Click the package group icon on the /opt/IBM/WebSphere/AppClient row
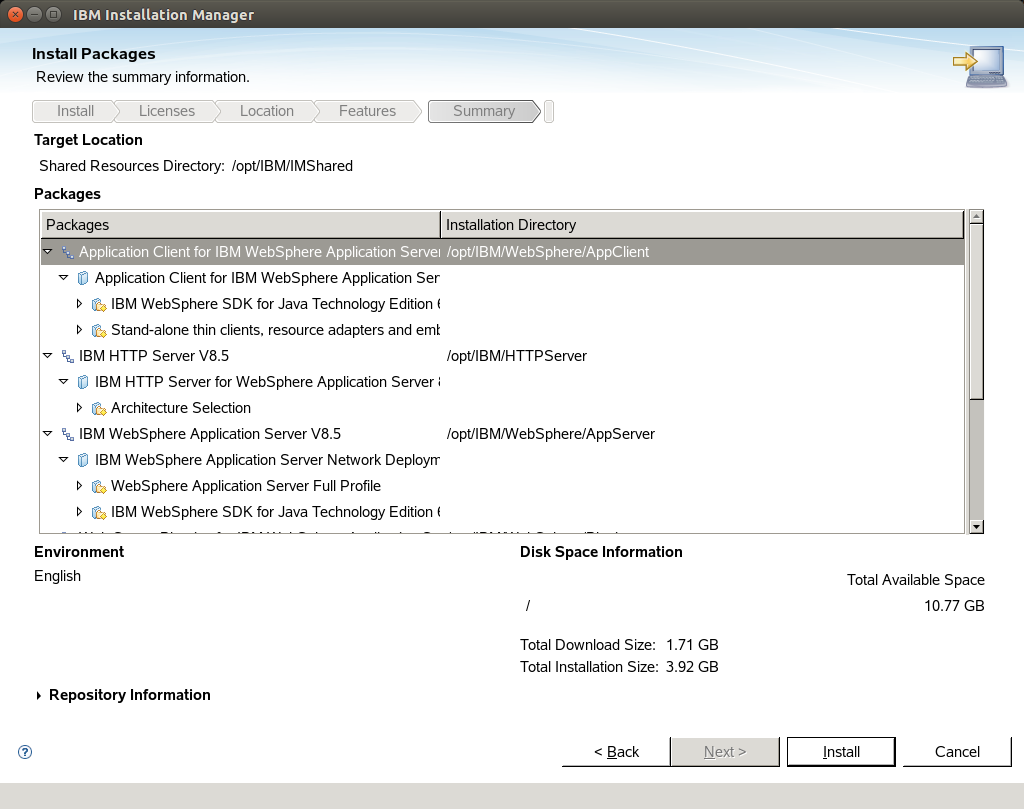This screenshot has width=1024, height=809. click(67, 252)
